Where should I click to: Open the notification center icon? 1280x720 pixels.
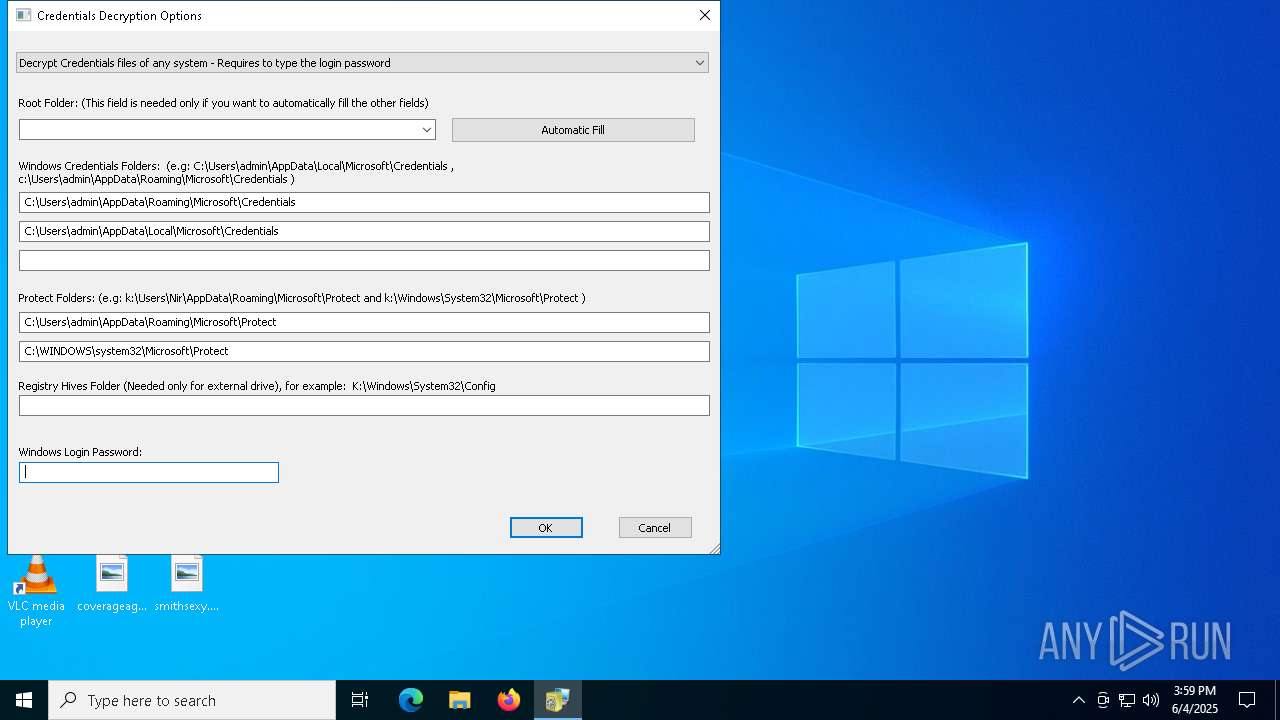(1247, 700)
